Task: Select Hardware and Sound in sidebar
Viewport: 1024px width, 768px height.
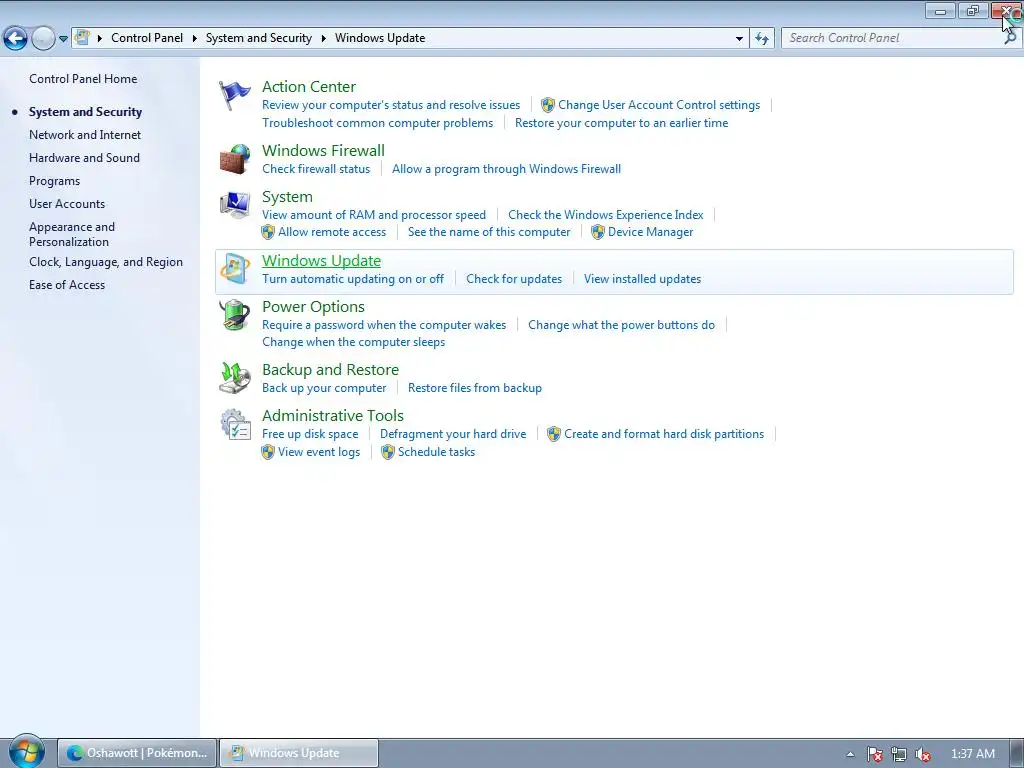Action: (x=84, y=158)
